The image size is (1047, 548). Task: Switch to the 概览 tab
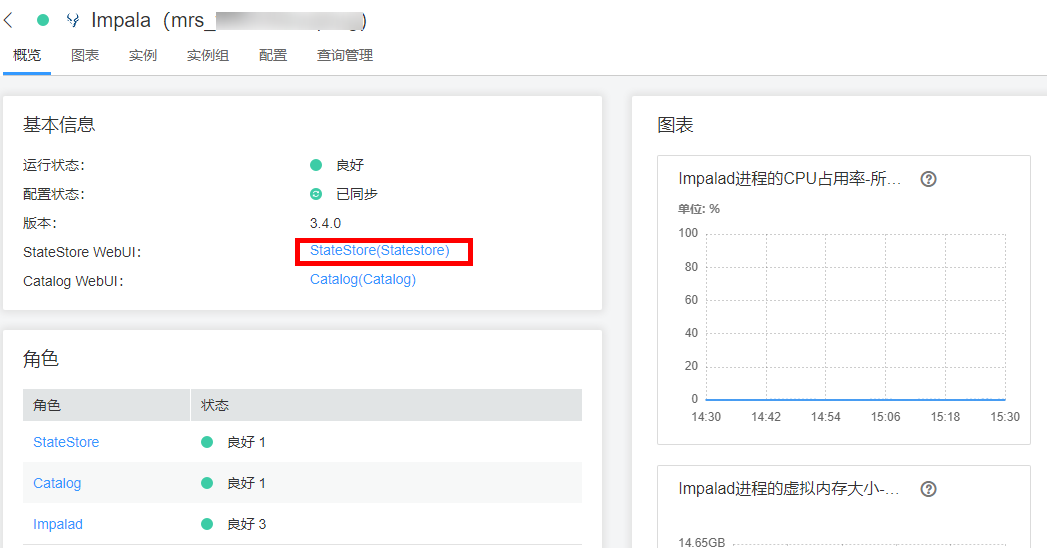pos(27,55)
